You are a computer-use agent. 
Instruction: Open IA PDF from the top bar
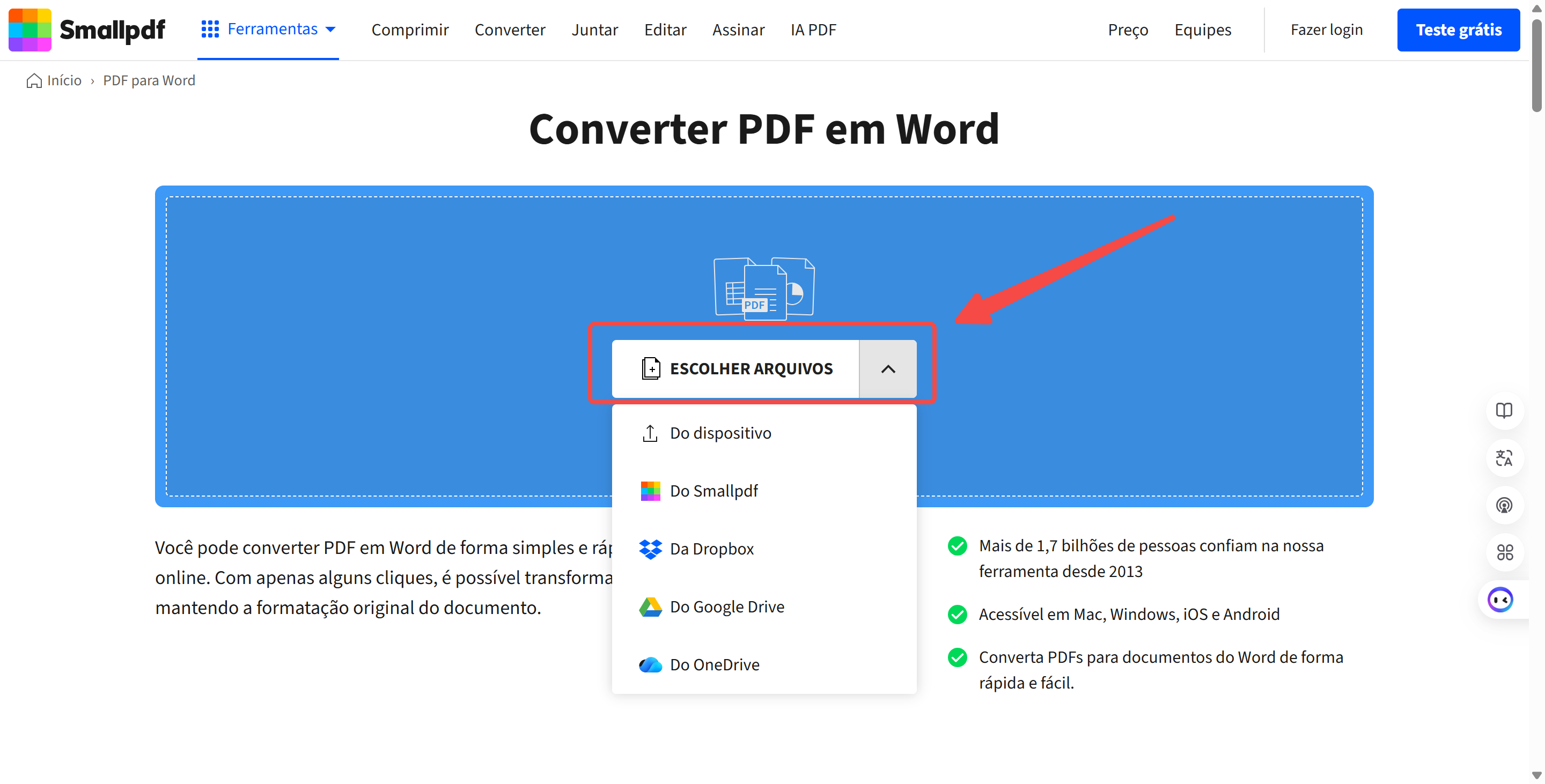[813, 29]
